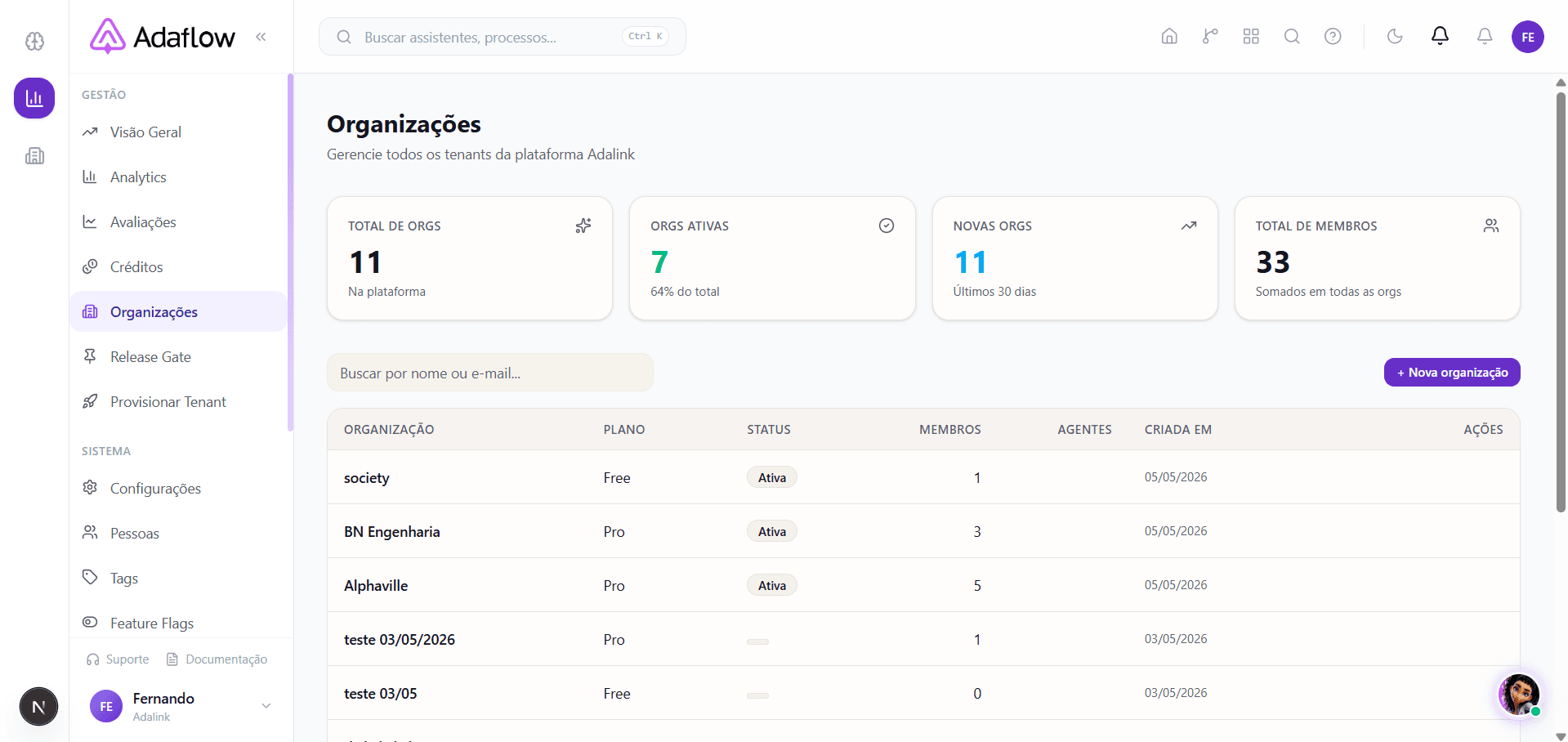Image resolution: width=1568 pixels, height=742 pixels.
Task: Click the Ativa badge for society
Action: click(x=772, y=477)
